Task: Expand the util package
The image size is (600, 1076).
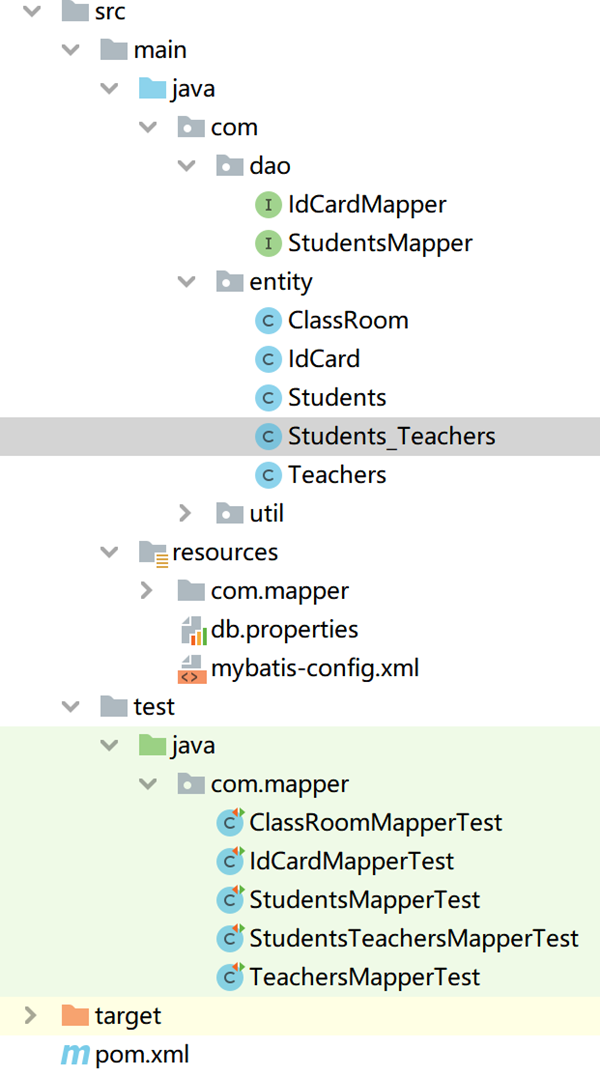Action: click(186, 513)
